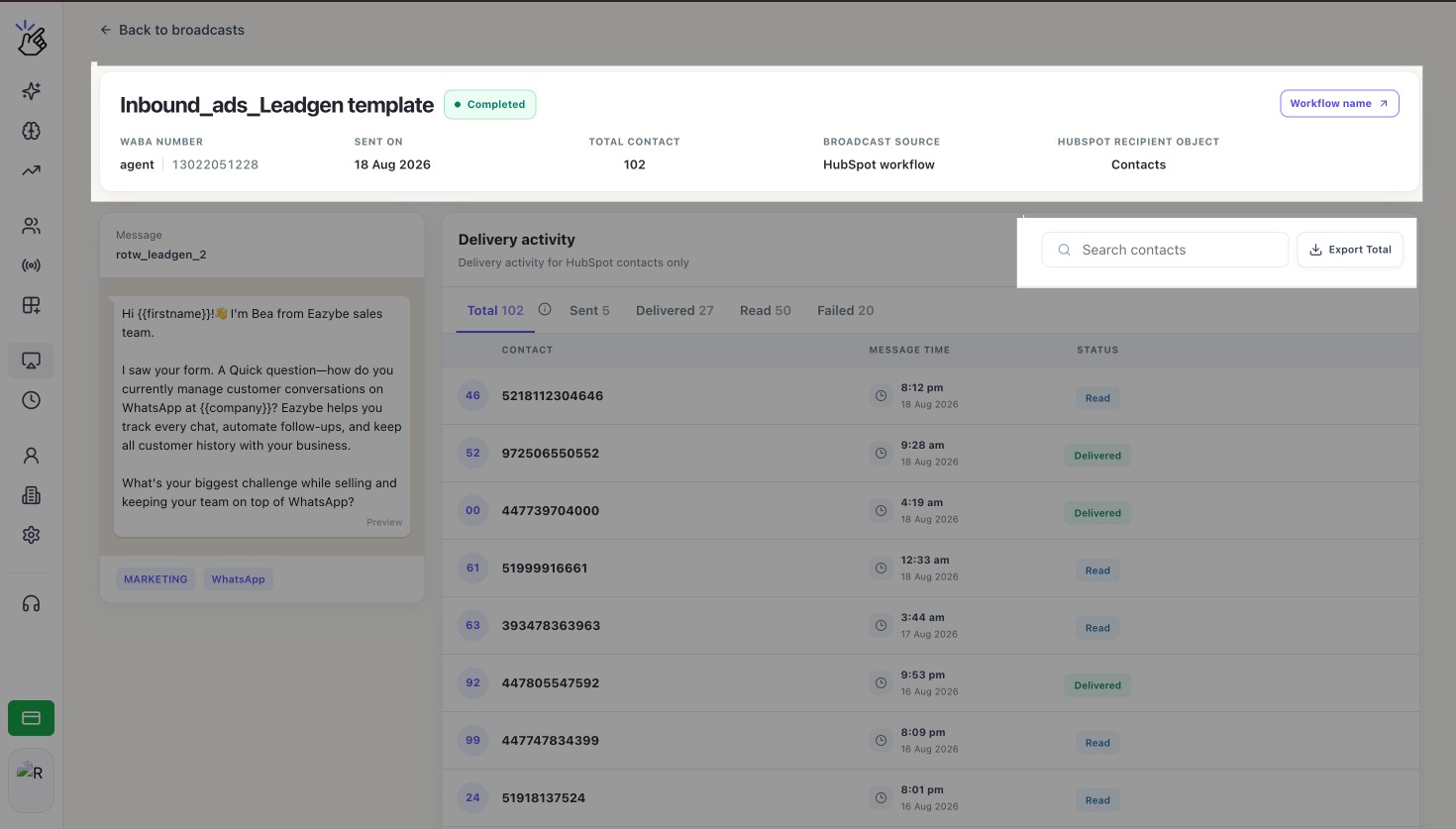Image resolution: width=1456 pixels, height=829 pixels.
Task: Click the WABA number 13022051228
Action: [x=215, y=164]
